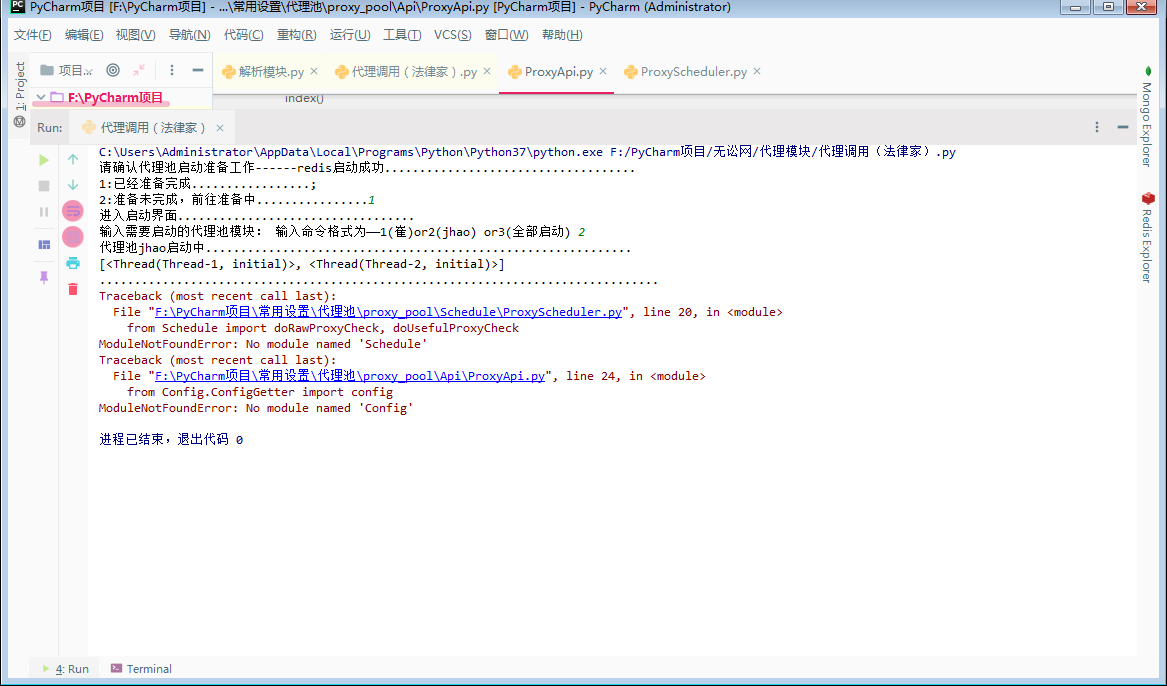The image size is (1167, 686).
Task: Close the ProxyScheduler.py editor tab
Action: [x=757, y=71]
